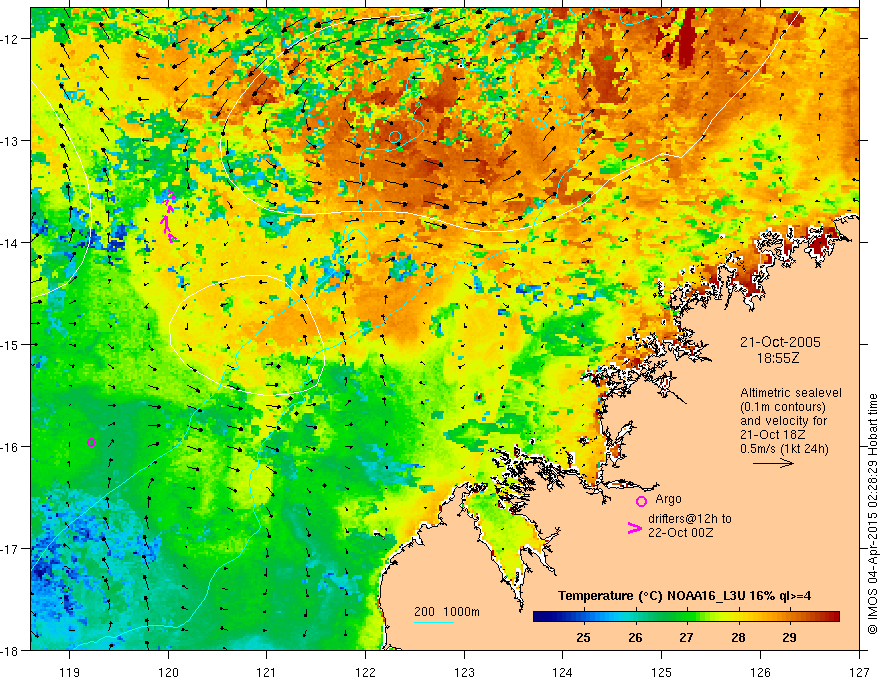Click the latitude label -14
The height and width of the screenshot is (680, 880).
point(12,243)
